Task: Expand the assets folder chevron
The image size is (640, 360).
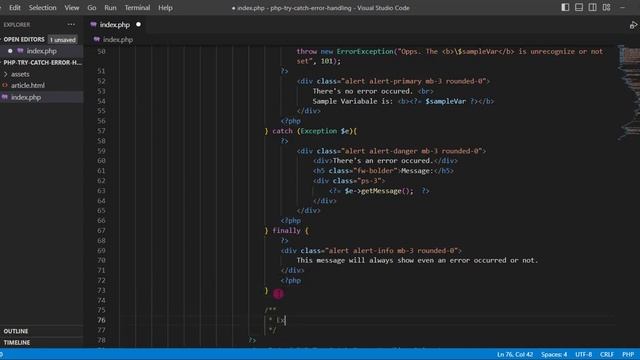Action: pyautogui.click(x=5, y=74)
